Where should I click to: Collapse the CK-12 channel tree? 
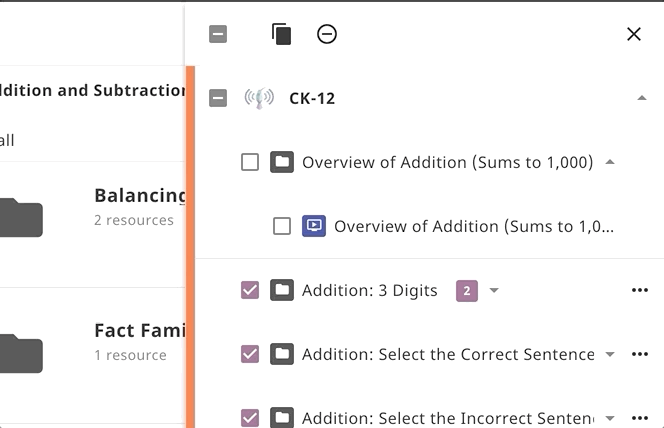pos(641,98)
